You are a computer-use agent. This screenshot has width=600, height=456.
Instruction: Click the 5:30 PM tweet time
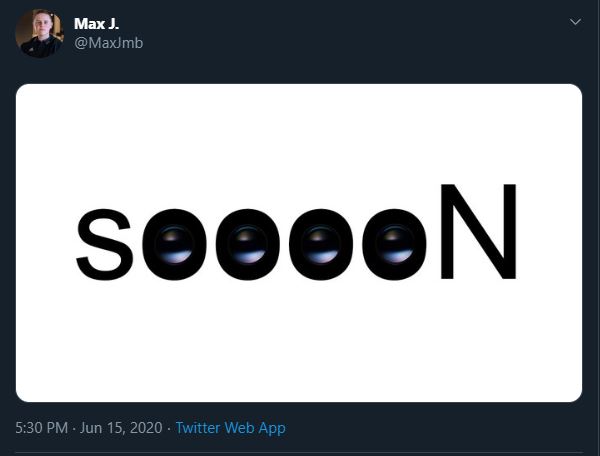pos(41,428)
